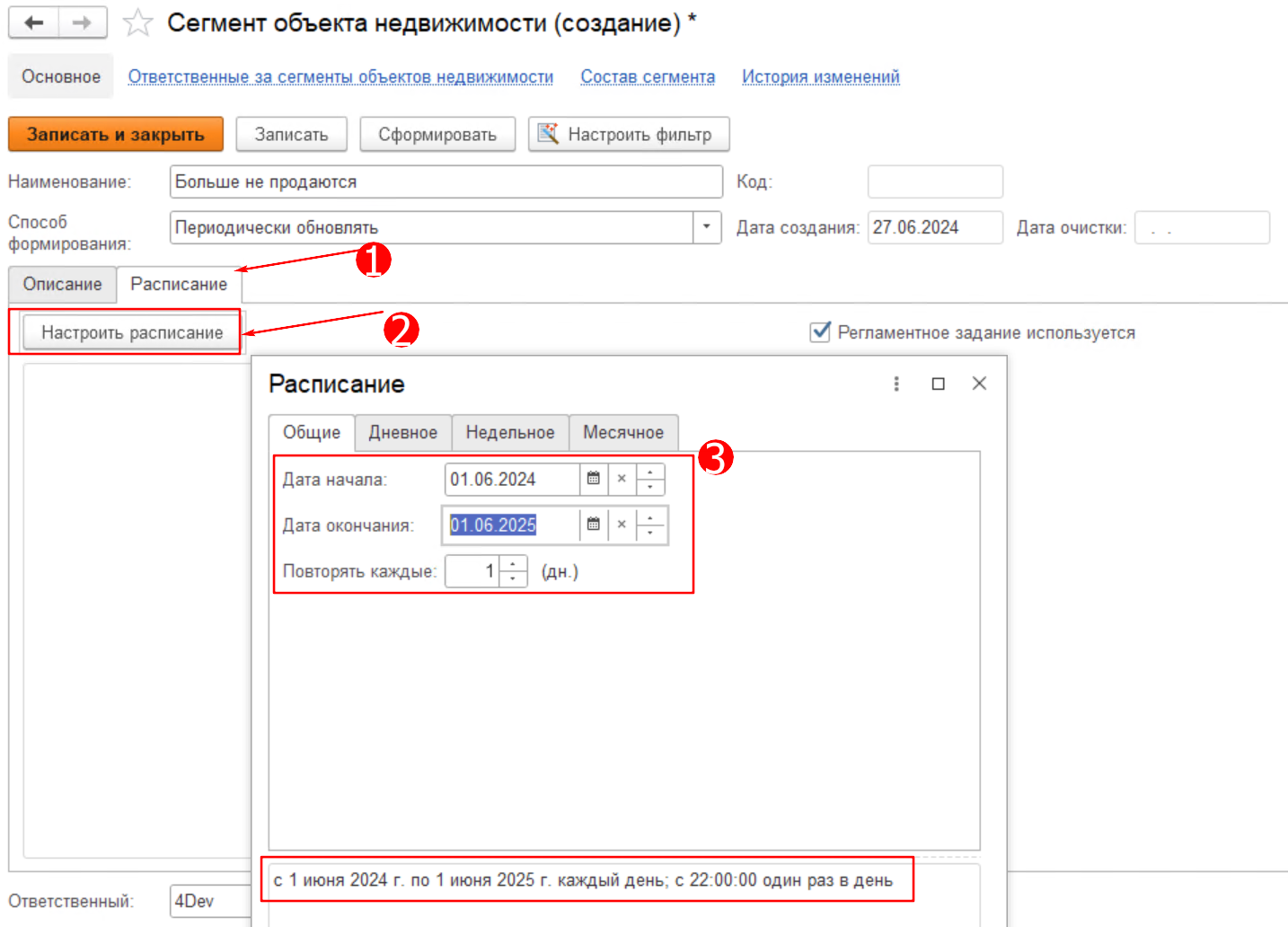Image resolution: width=1288 pixels, height=927 pixels.
Task: Clear the Дата начала field value
Action: pos(622,479)
